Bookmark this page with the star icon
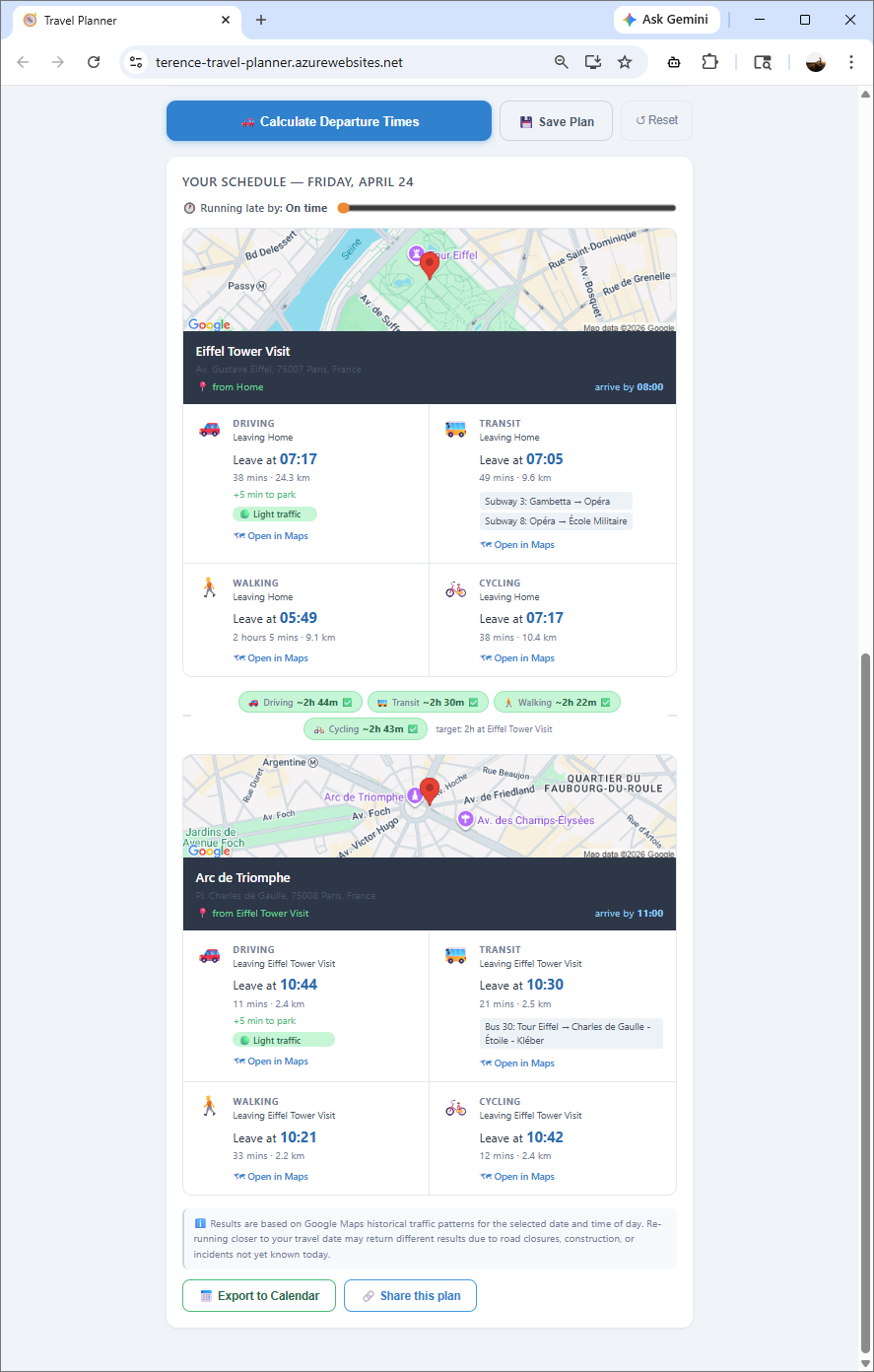Image resolution: width=874 pixels, height=1372 pixels. pos(625,62)
